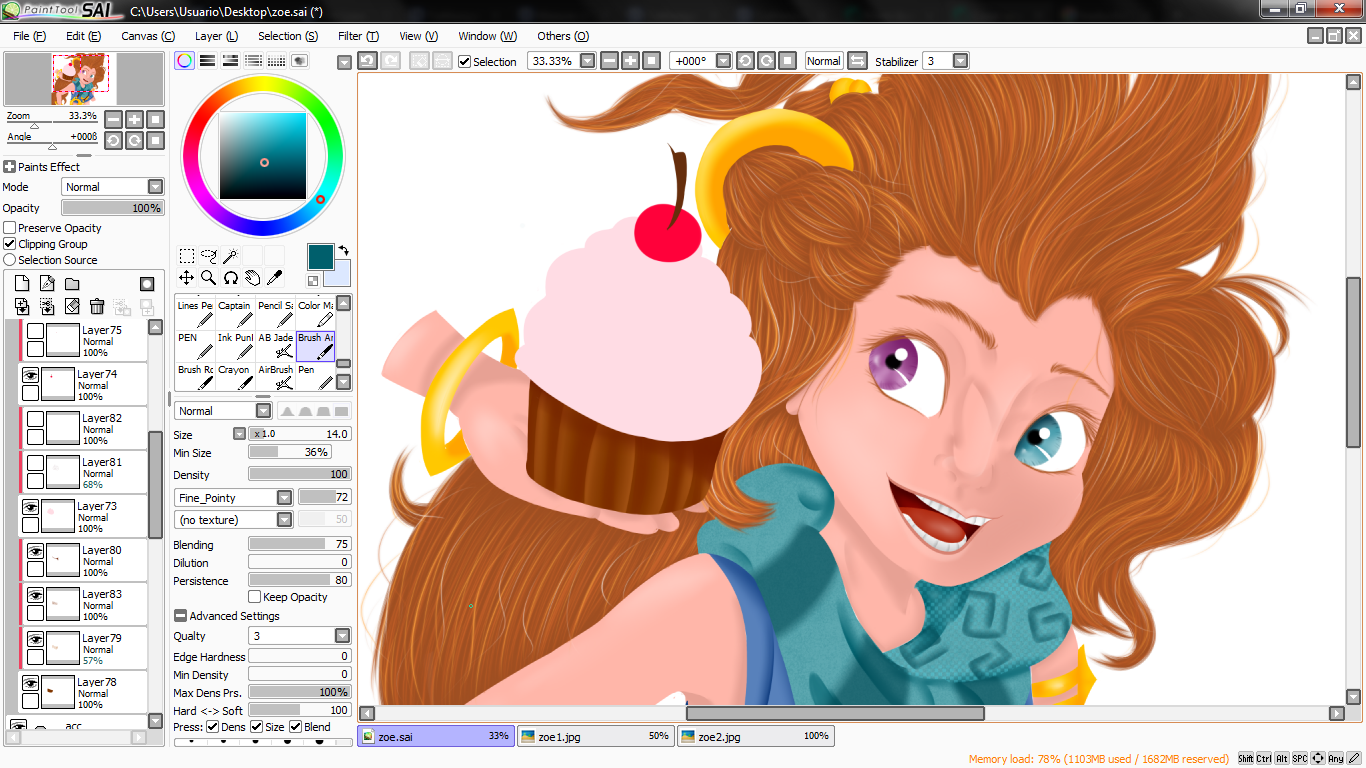The height and width of the screenshot is (768, 1366).
Task: Select the Eyedropper color picker tool
Action: pos(274,278)
